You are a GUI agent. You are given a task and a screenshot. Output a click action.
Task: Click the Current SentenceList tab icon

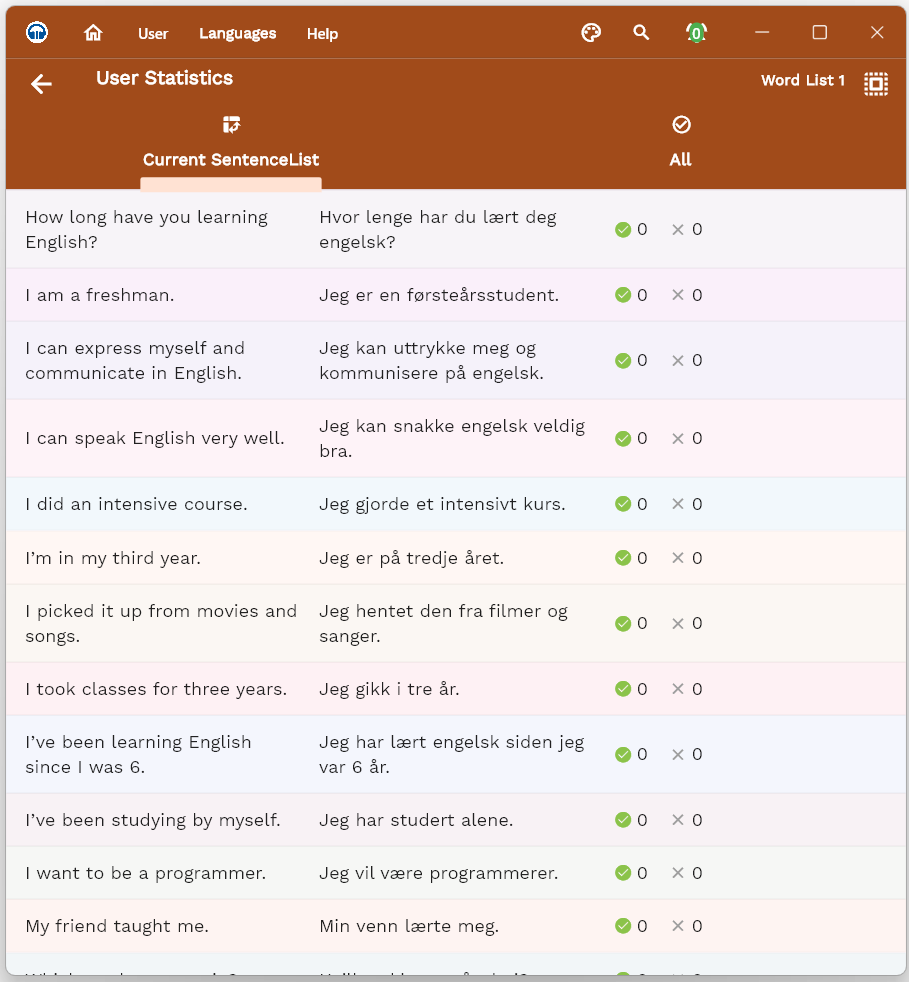click(x=232, y=125)
